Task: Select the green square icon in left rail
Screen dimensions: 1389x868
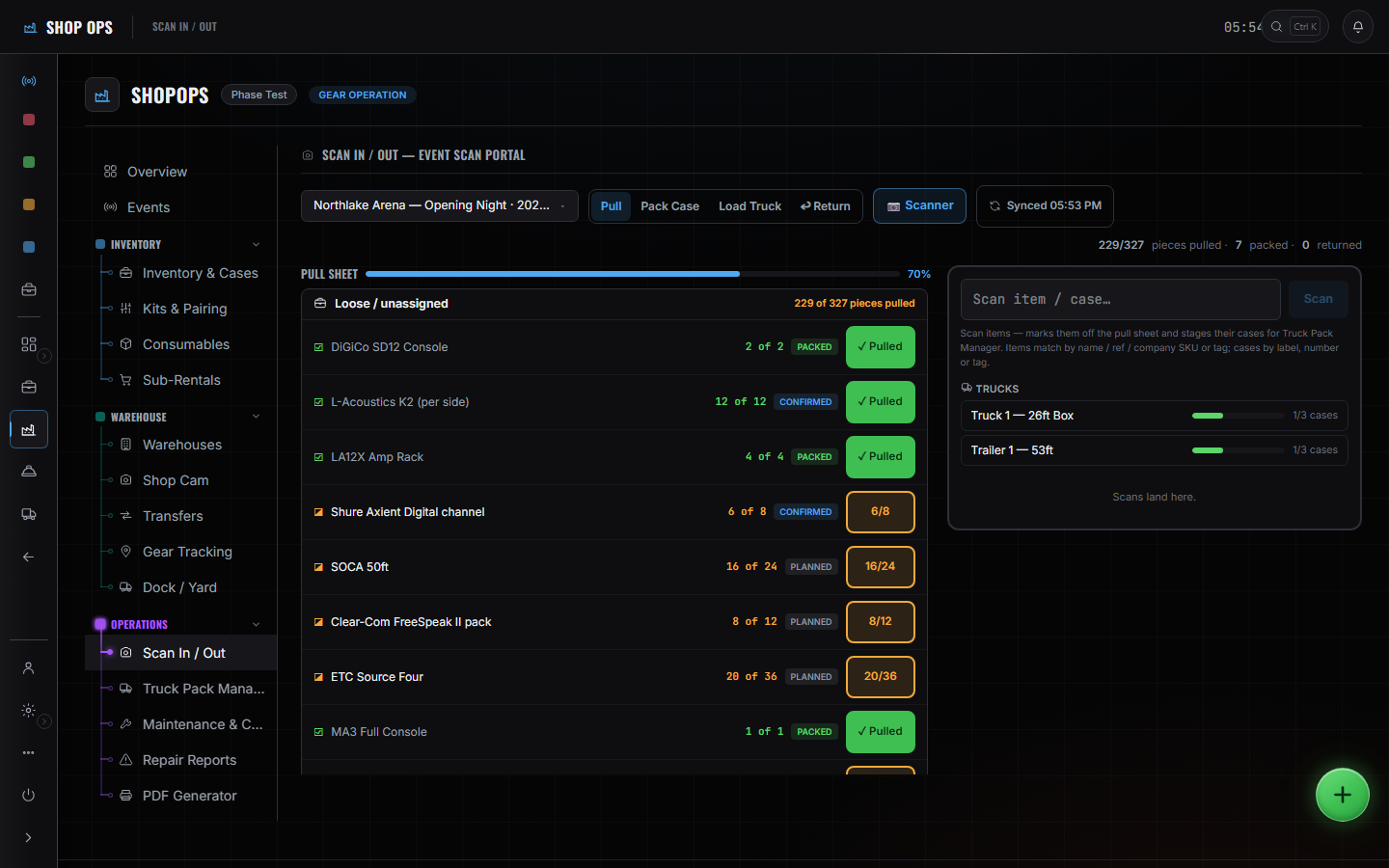Action: [x=29, y=162]
